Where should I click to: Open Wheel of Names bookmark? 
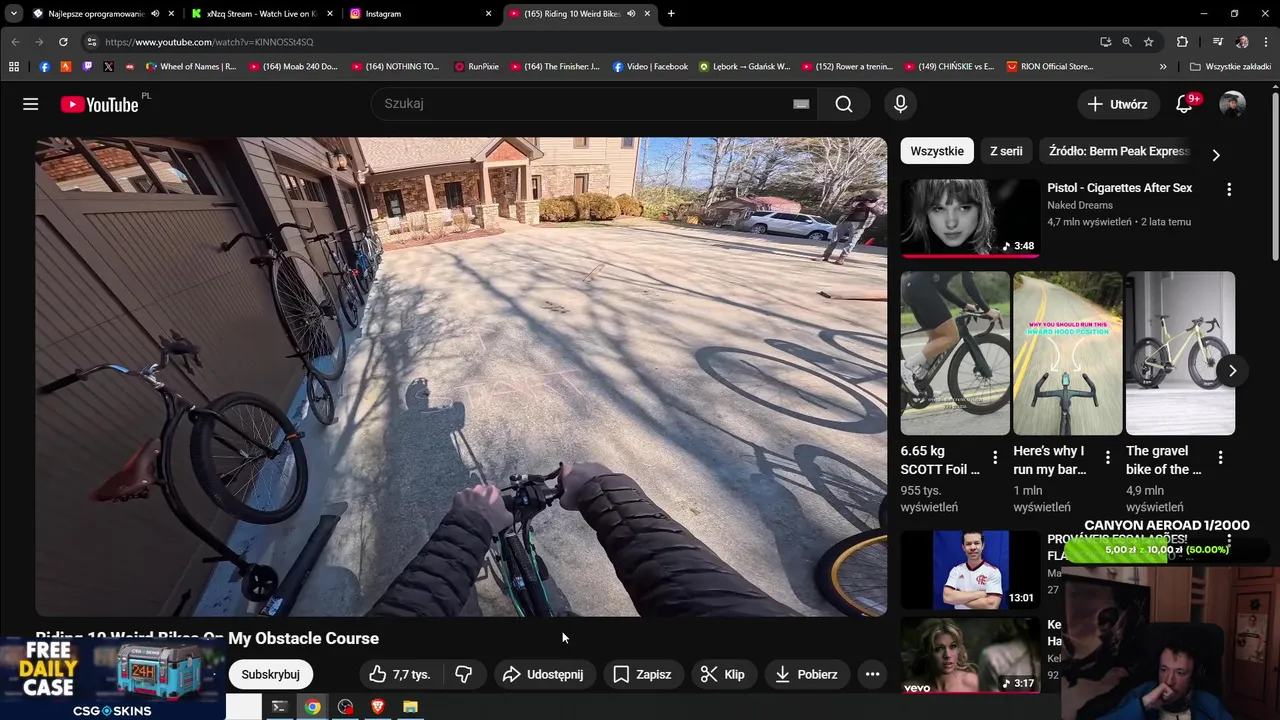point(191,67)
